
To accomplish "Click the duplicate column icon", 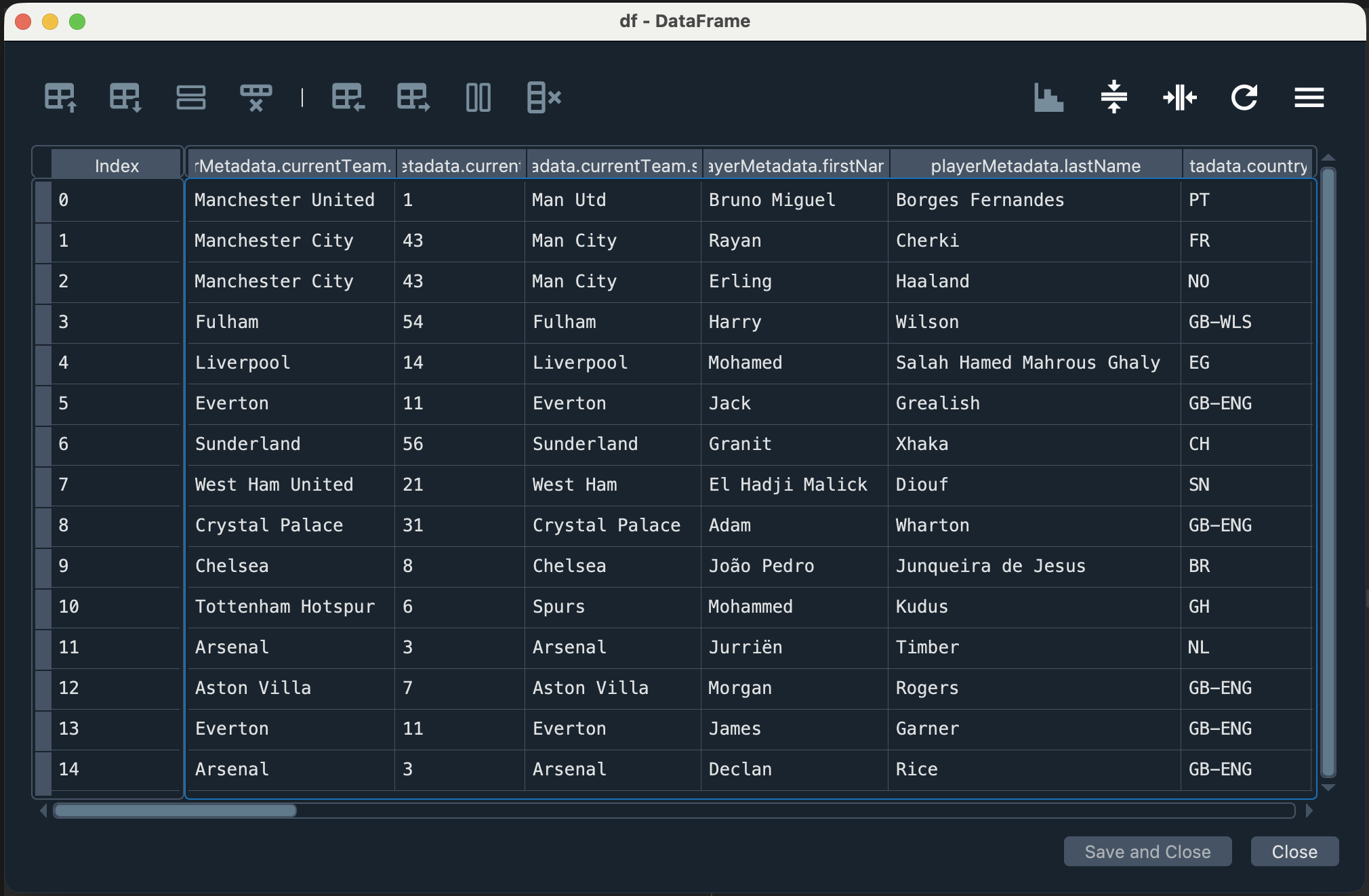I will (x=478, y=98).
